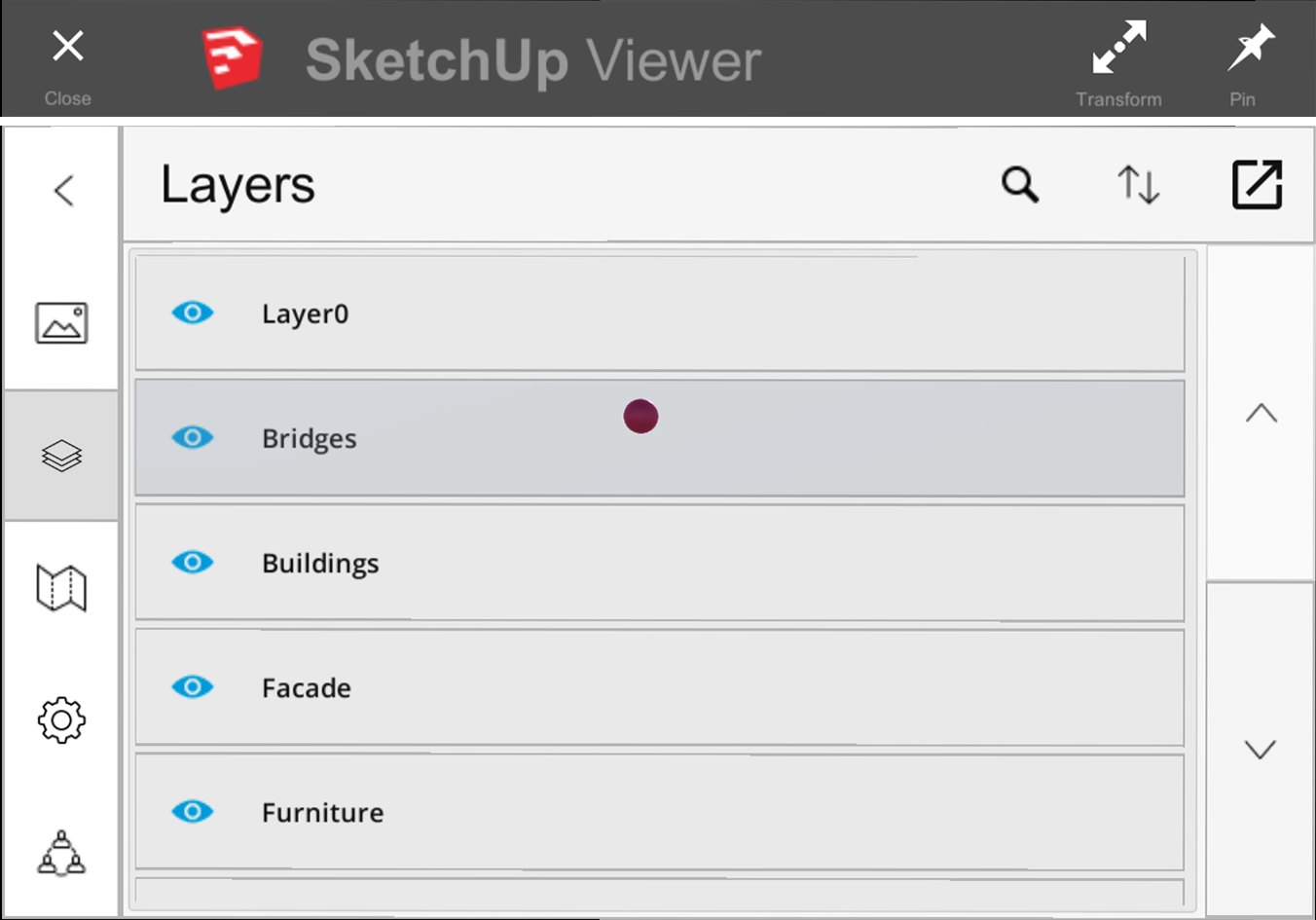Pop out the Layers panel
Screen dimensions: 1316x920
[x=1257, y=184]
